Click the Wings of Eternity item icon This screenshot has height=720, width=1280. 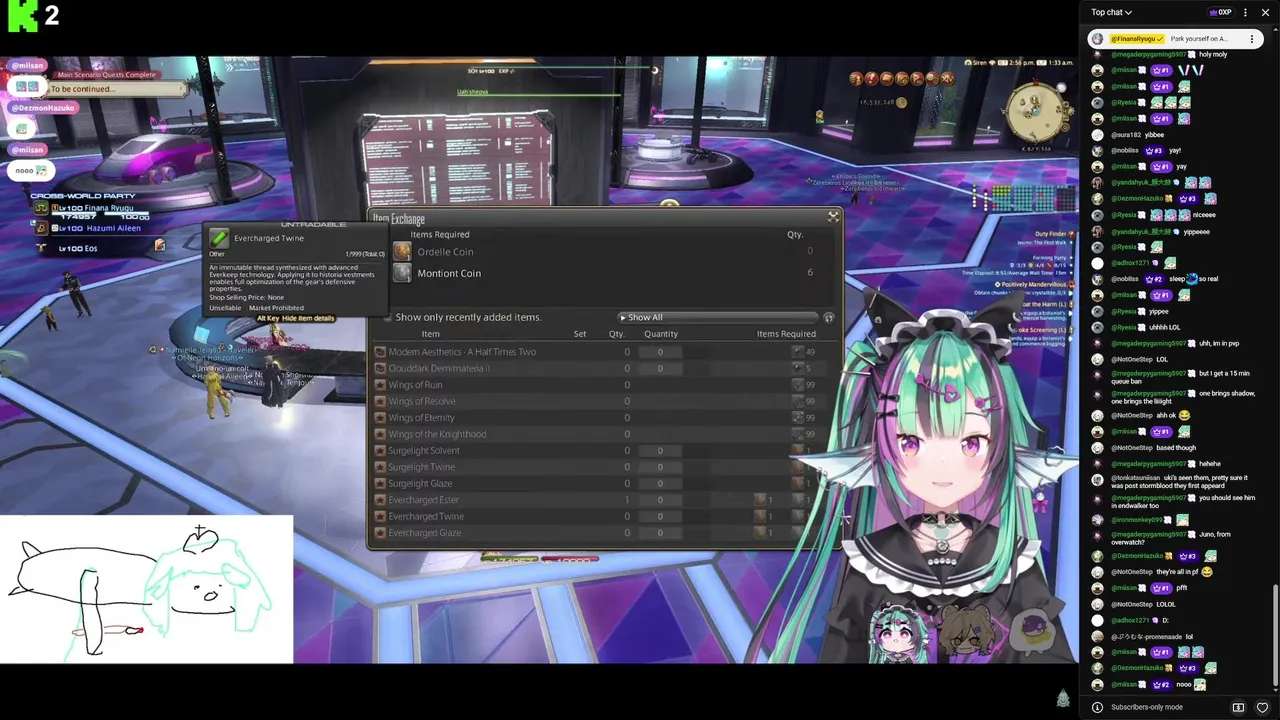pos(380,417)
